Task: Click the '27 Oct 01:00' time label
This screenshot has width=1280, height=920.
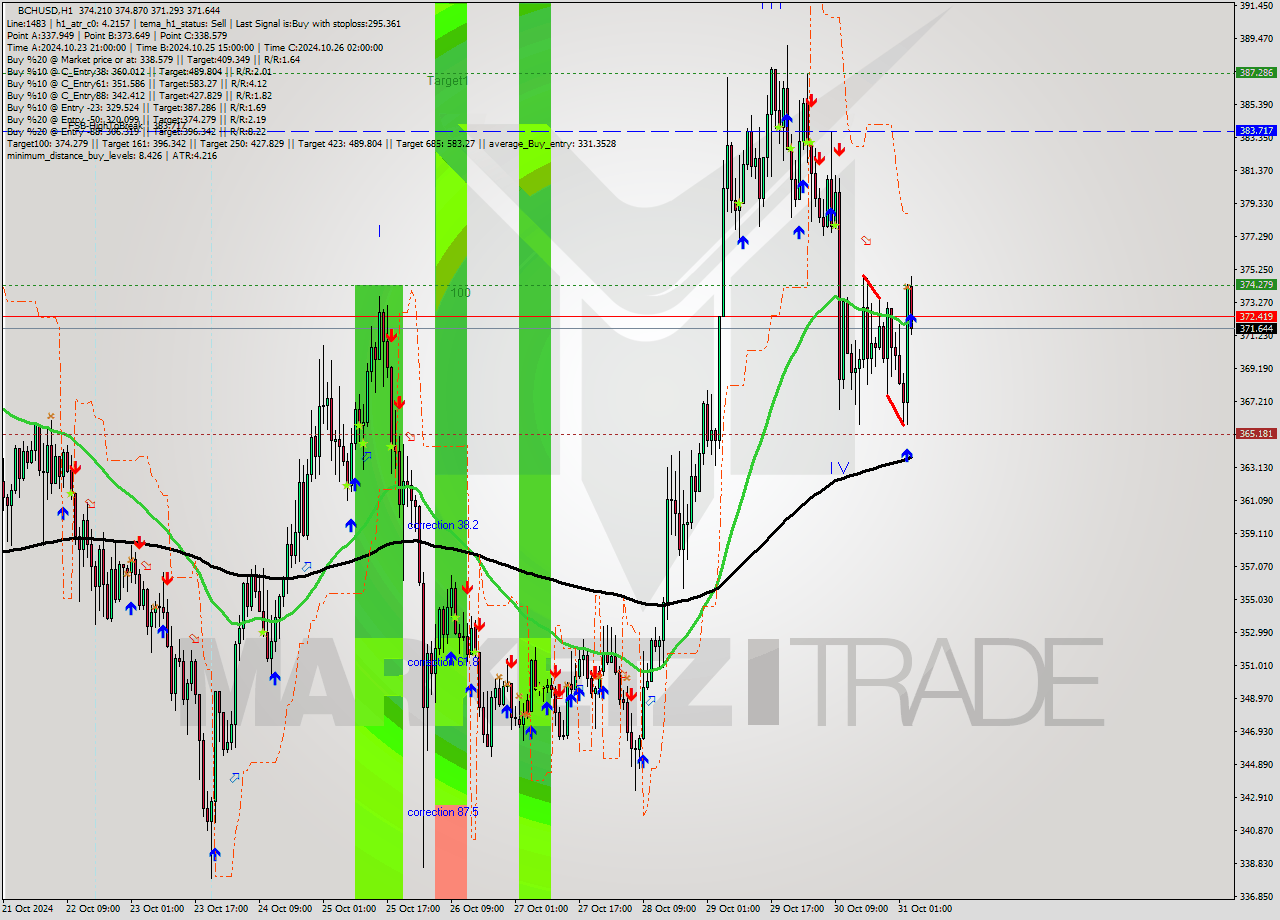Action: [541, 909]
